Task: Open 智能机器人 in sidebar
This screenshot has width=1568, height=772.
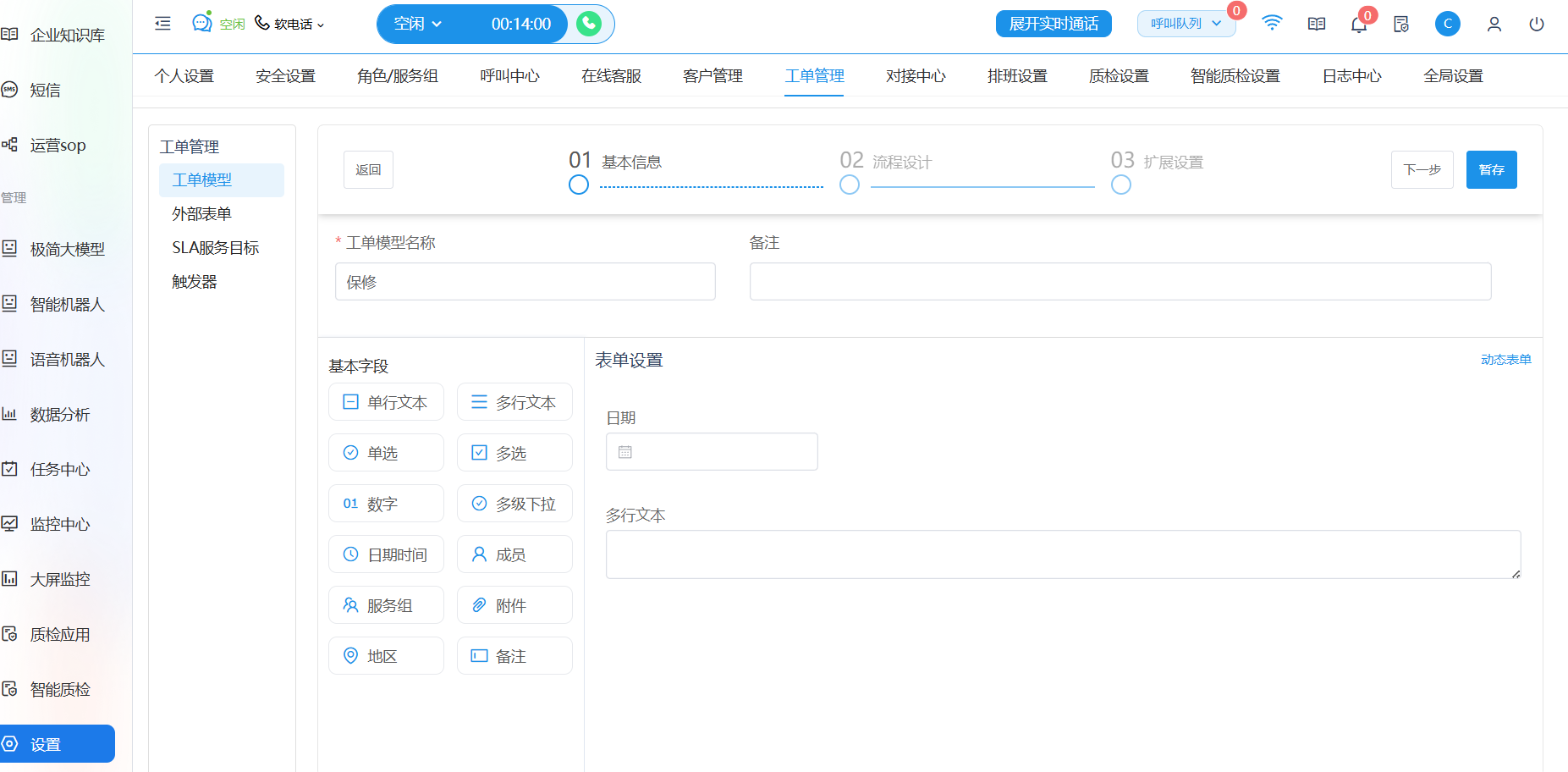Action: pos(58,304)
